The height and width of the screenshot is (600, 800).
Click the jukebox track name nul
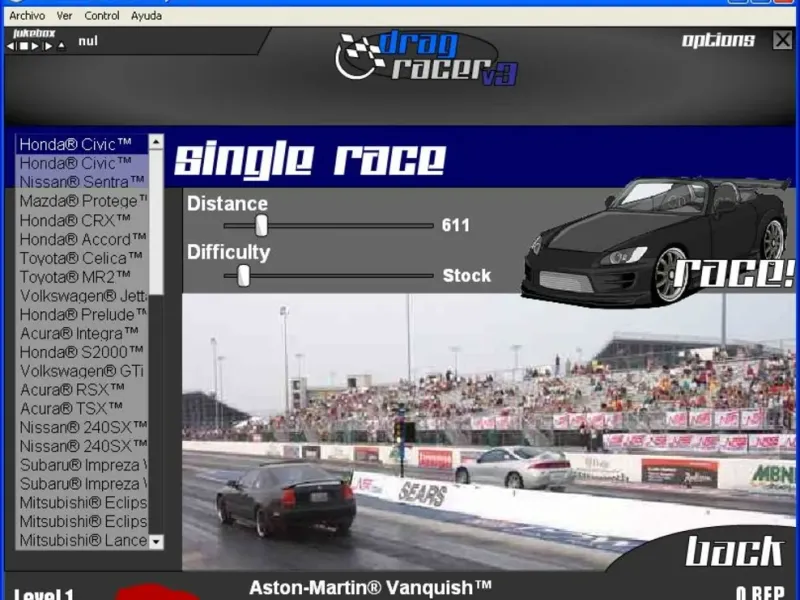(88, 41)
